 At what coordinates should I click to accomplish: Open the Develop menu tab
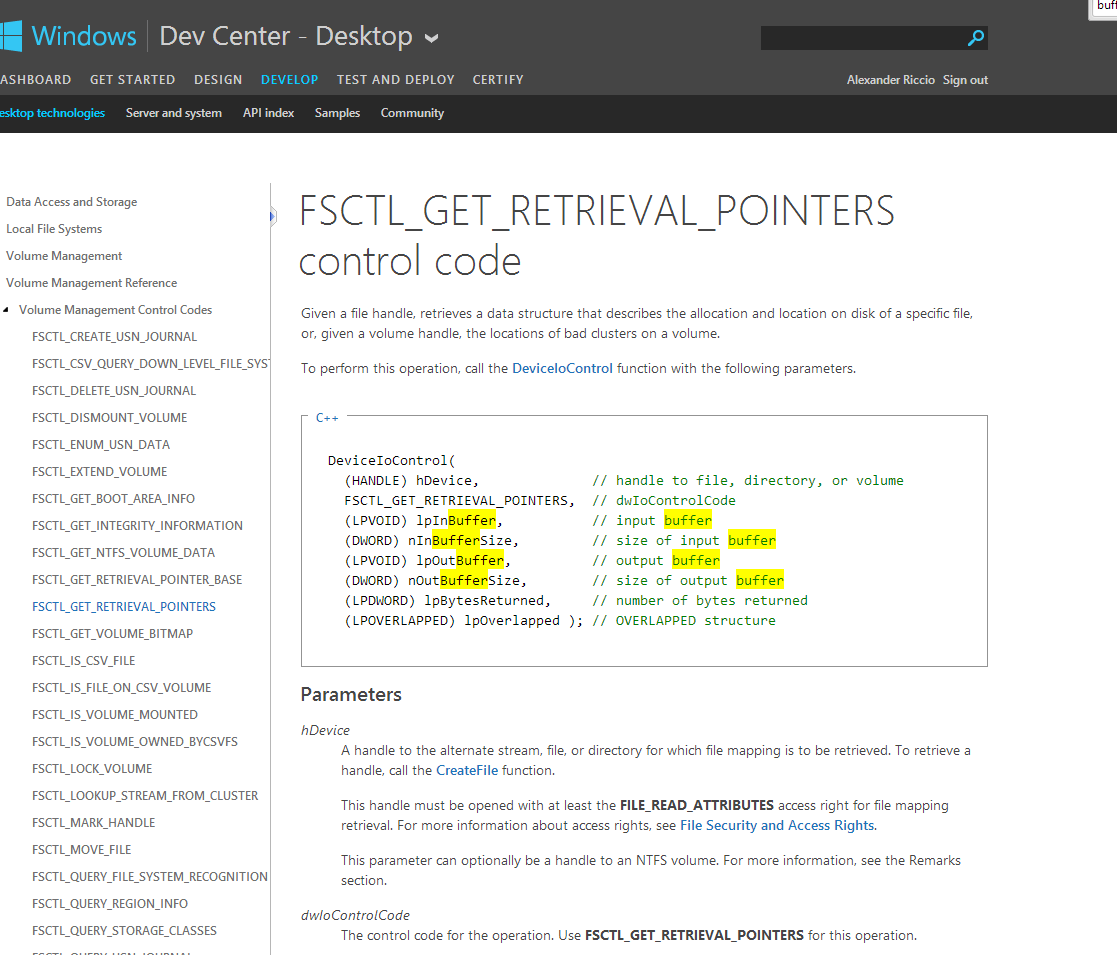coord(289,80)
